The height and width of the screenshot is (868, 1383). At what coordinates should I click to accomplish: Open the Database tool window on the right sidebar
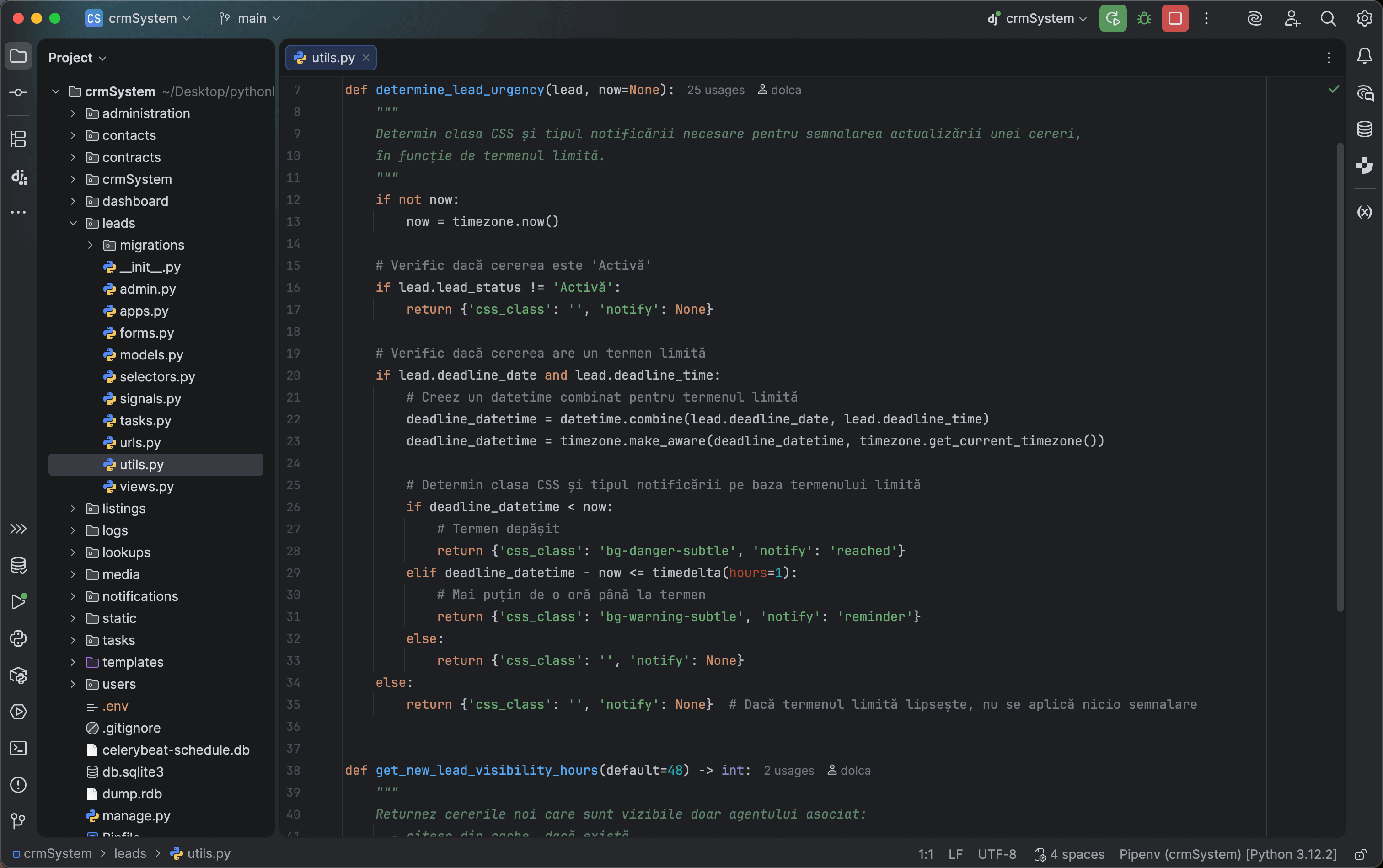(x=1365, y=129)
